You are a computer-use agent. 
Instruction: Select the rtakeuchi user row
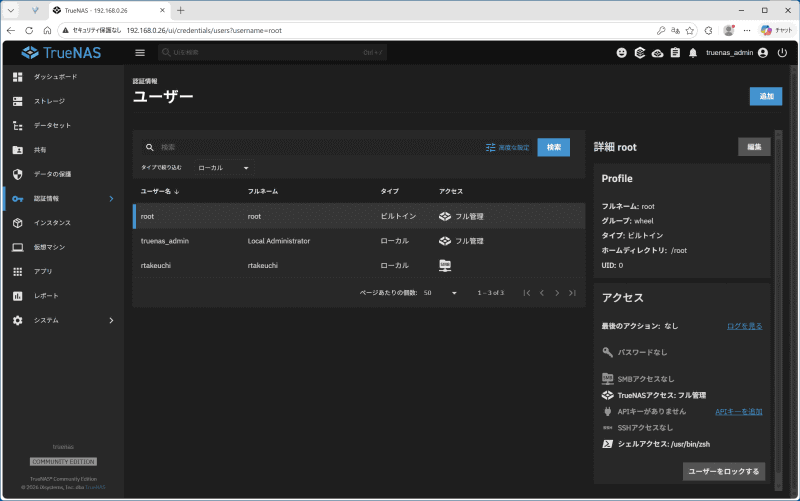point(359,265)
